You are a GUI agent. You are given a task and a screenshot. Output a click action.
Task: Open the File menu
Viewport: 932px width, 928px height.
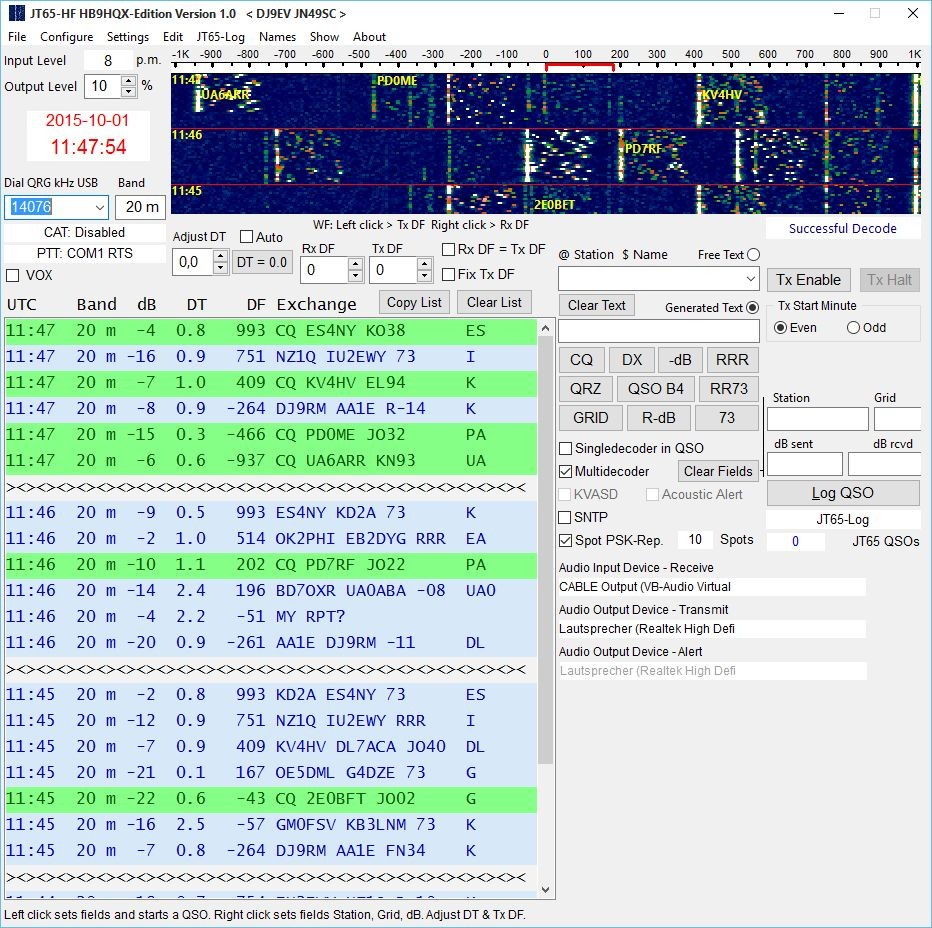17,37
